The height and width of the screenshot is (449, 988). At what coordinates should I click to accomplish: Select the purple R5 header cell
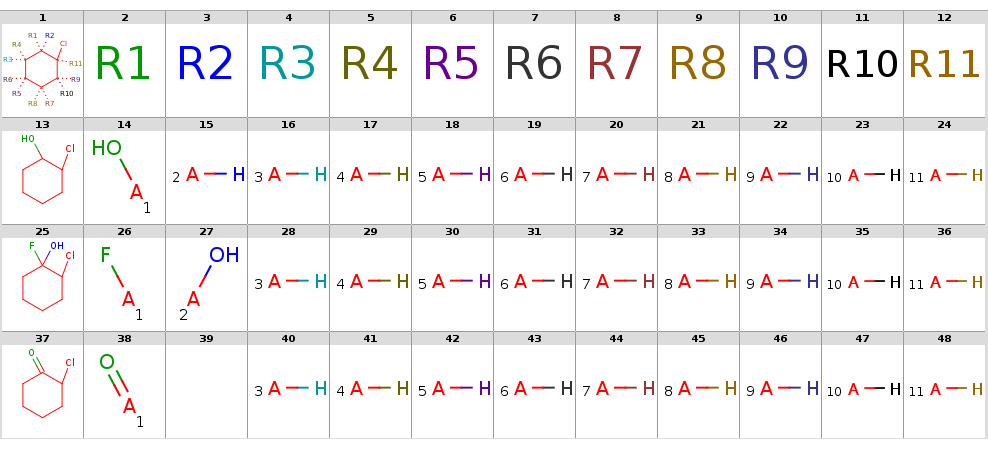[452, 66]
